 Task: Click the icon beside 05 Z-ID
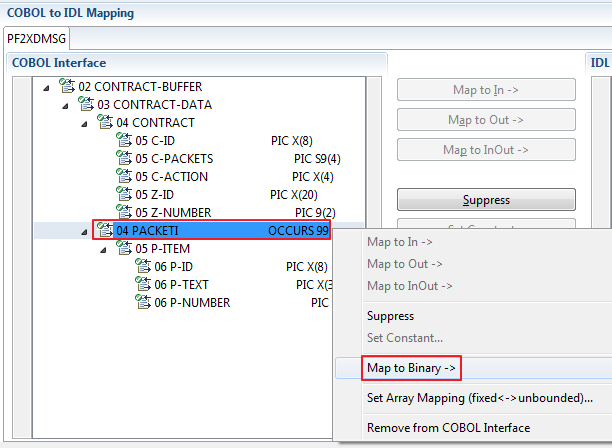tap(124, 194)
